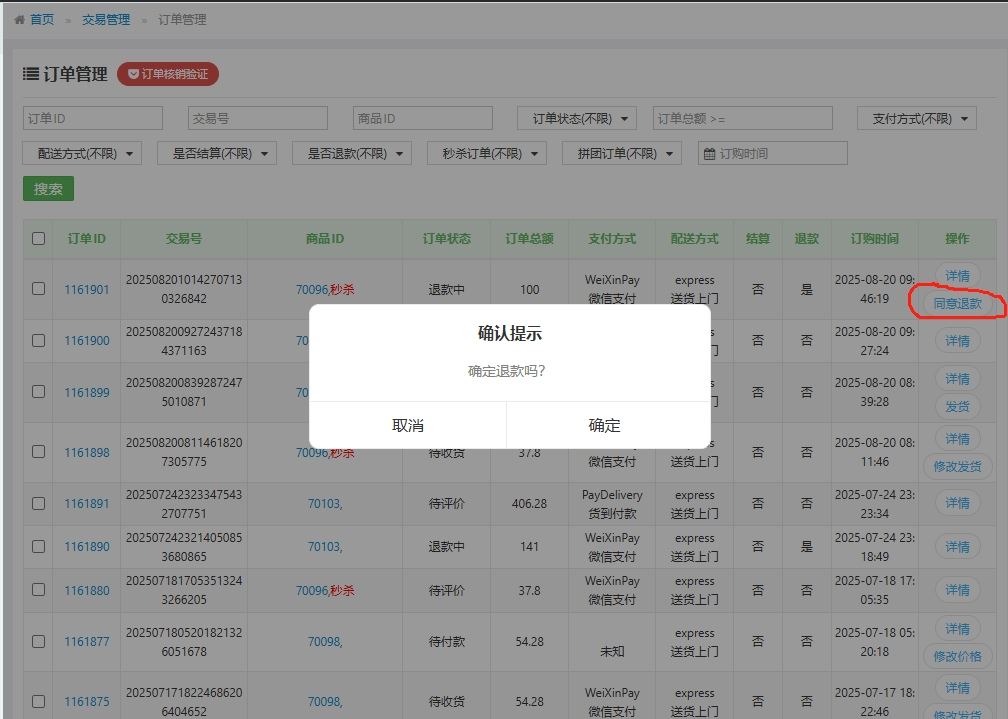Viewport: 1008px width, 719px height.
Task: Open order ID 1161898 link
Action: coord(87,452)
